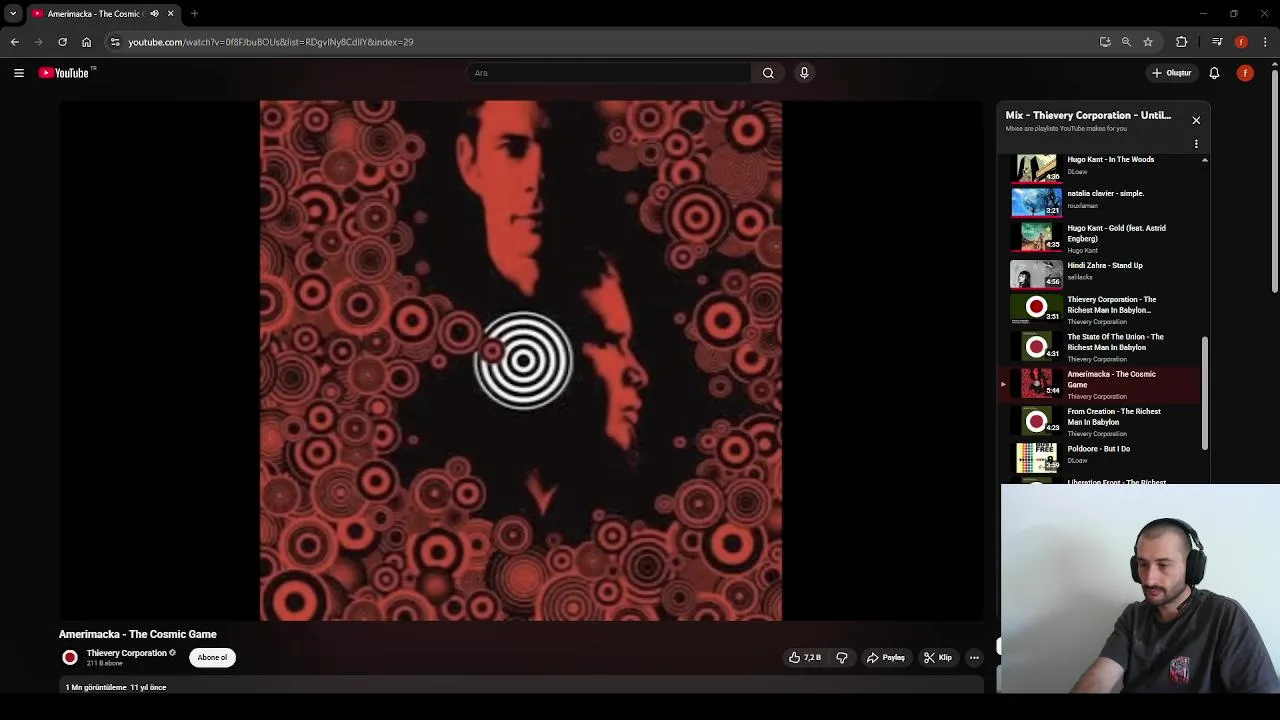Screen dimensions: 1280x720
Task: Open the browser extensions puzzle icon
Action: click(x=1182, y=42)
